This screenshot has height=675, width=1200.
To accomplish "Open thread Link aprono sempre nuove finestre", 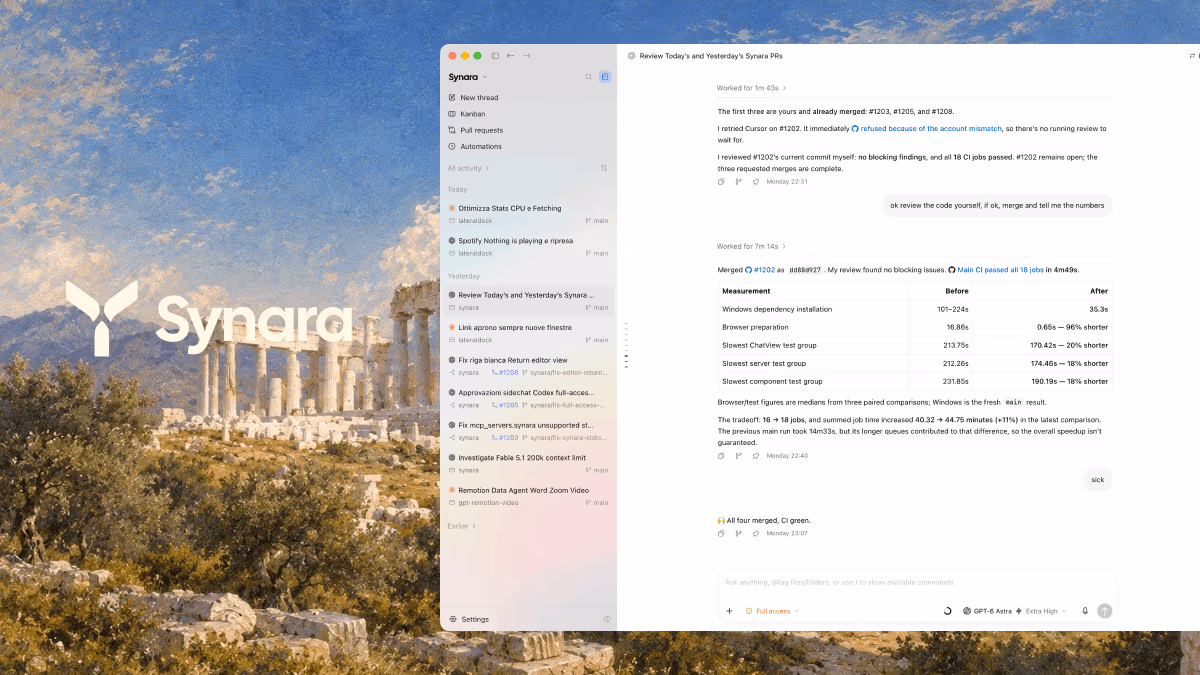I will point(529,333).
